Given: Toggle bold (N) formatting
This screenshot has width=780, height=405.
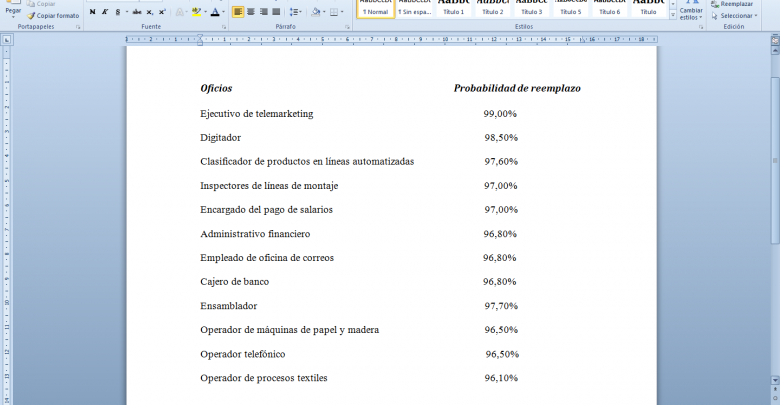Looking at the screenshot, I should [x=93, y=12].
